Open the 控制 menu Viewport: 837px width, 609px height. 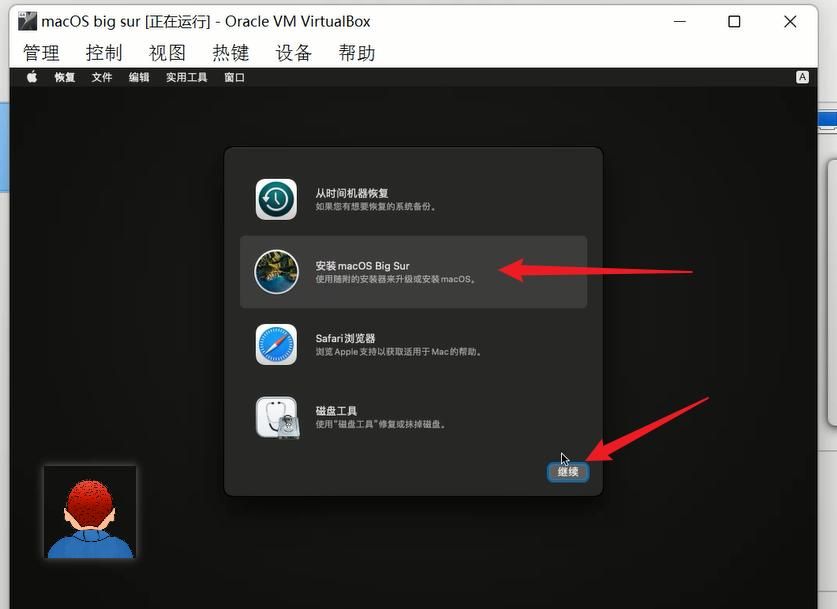click(104, 53)
